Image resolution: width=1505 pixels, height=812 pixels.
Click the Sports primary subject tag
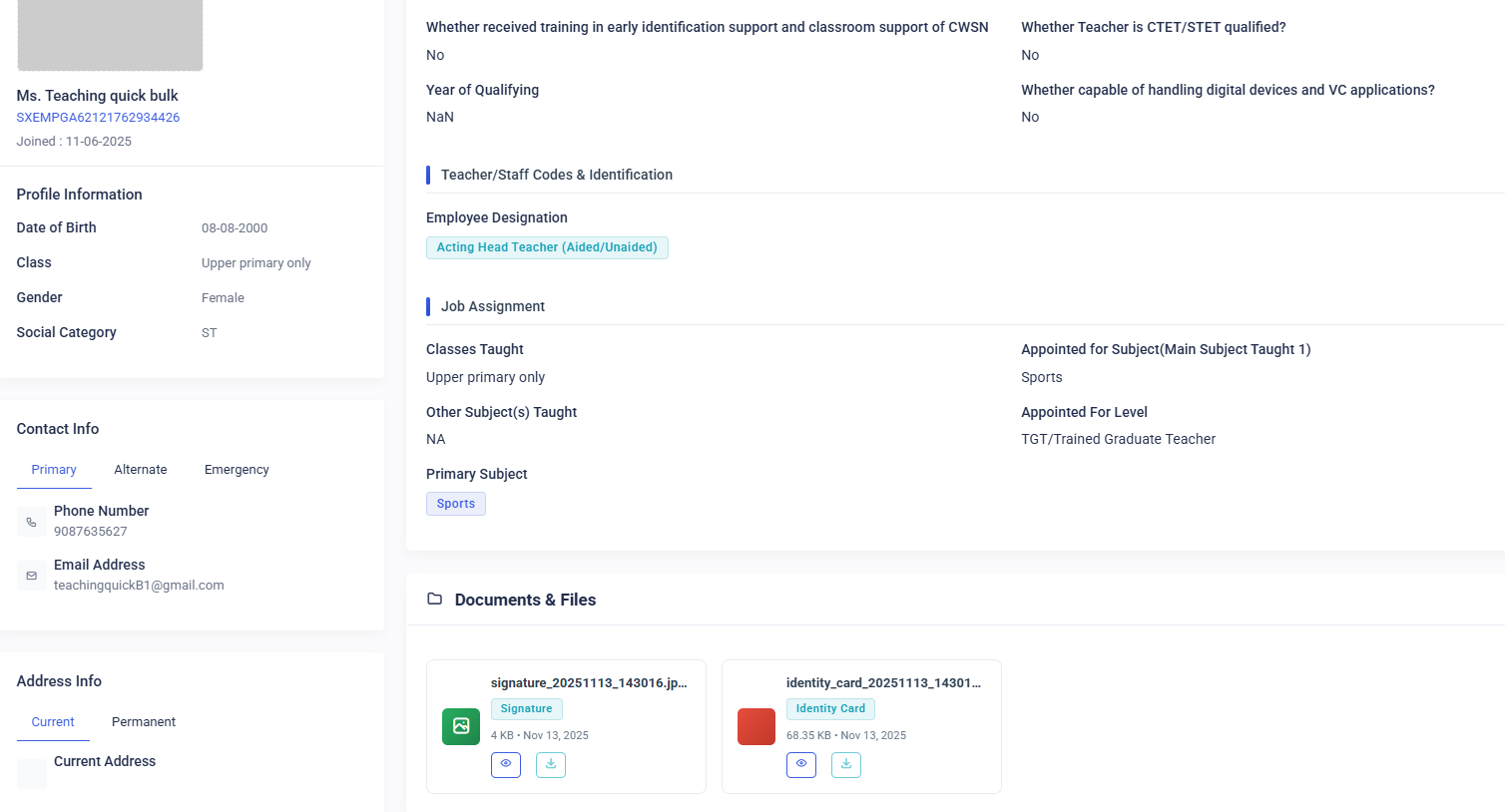(456, 504)
